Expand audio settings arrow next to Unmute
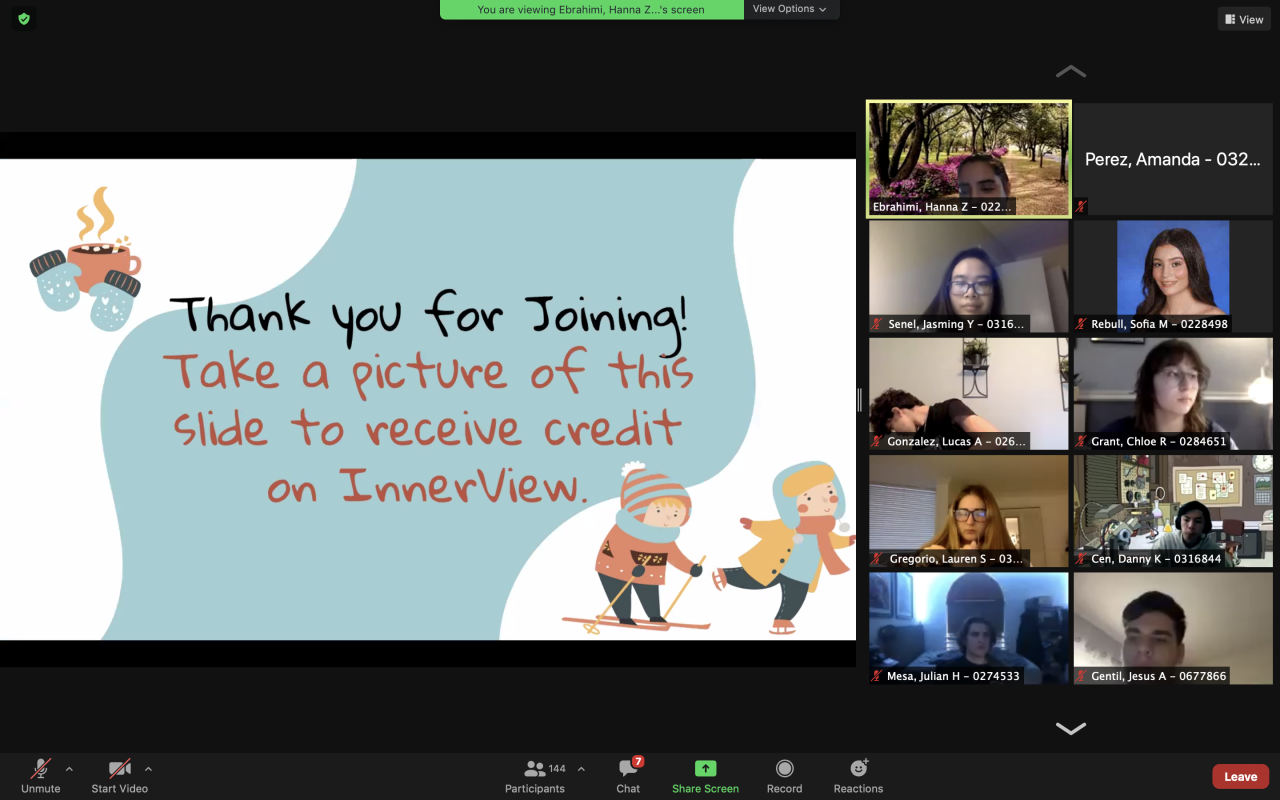1280x800 pixels. (x=69, y=769)
